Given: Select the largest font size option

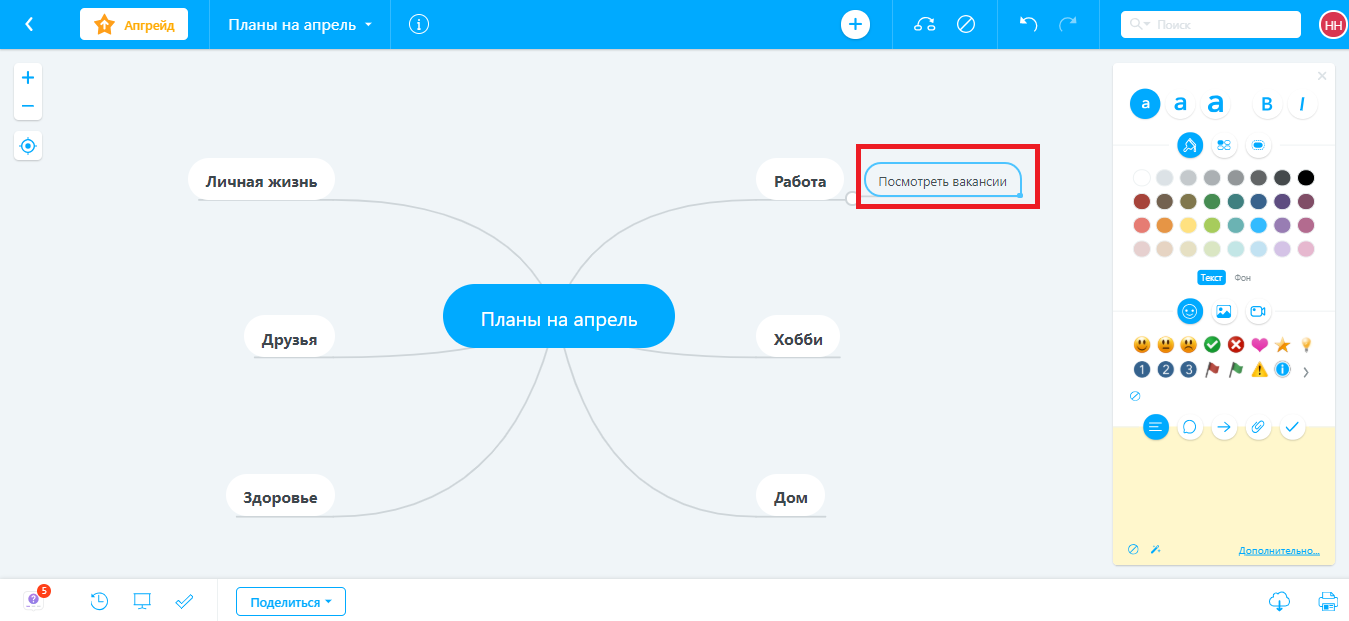Looking at the screenshot, I should (x=1215, y=104).
